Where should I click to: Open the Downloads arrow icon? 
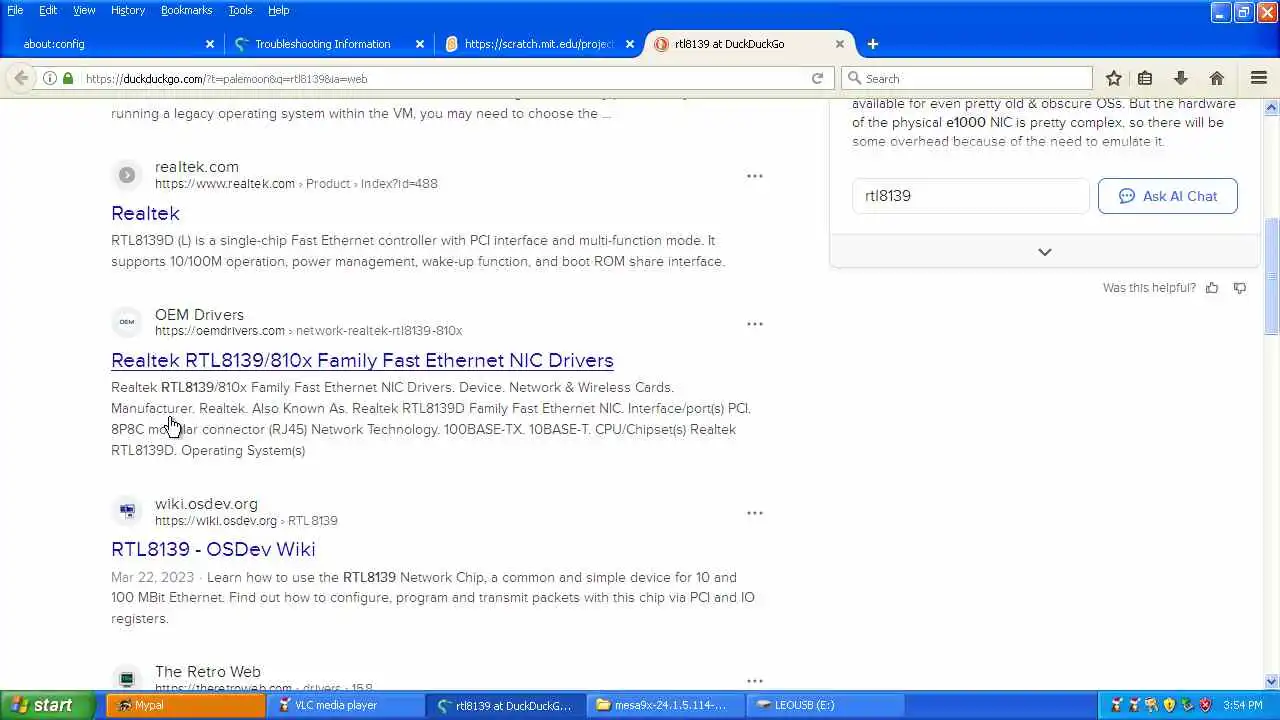[1181, 78]
